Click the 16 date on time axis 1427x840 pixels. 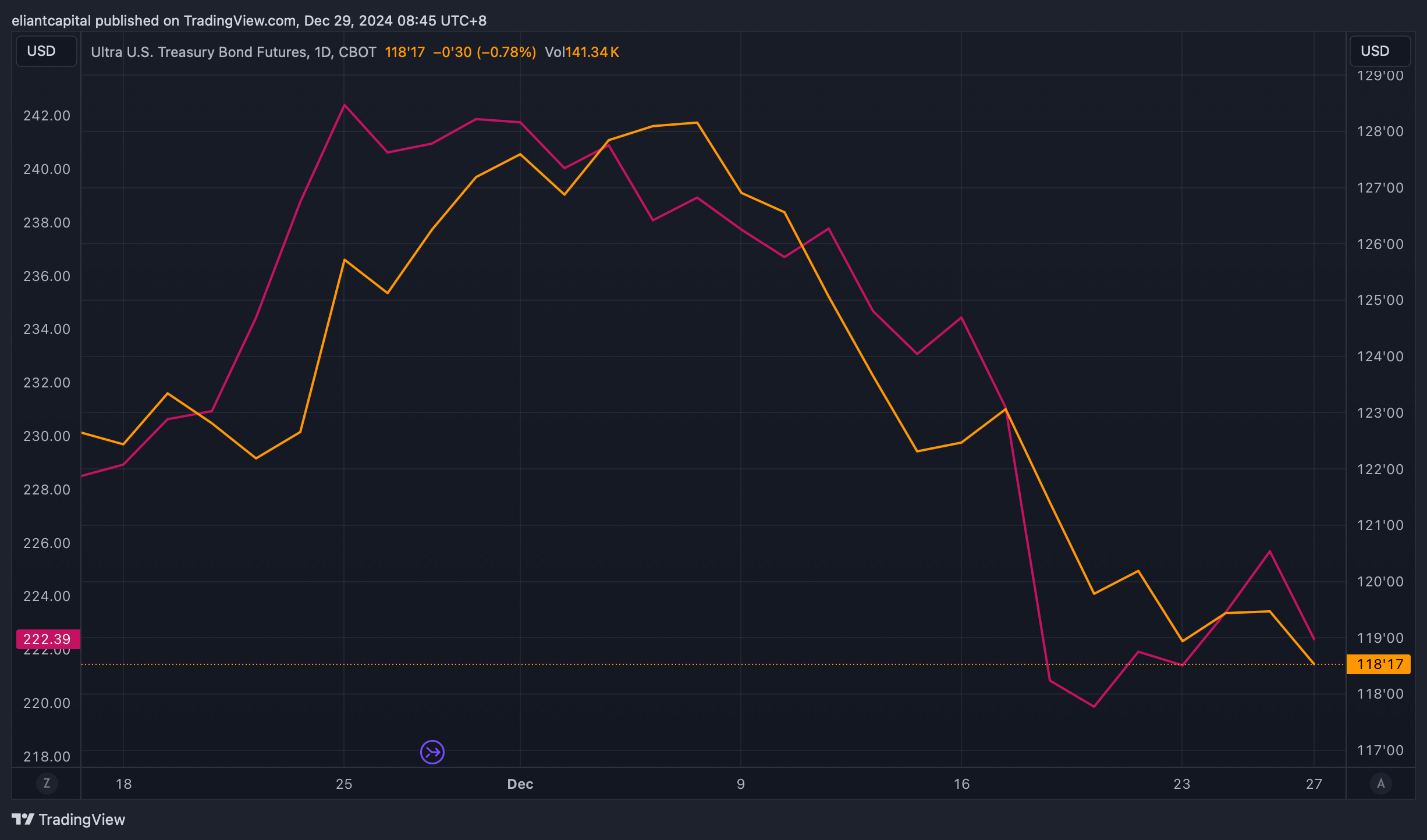[961, 784]
